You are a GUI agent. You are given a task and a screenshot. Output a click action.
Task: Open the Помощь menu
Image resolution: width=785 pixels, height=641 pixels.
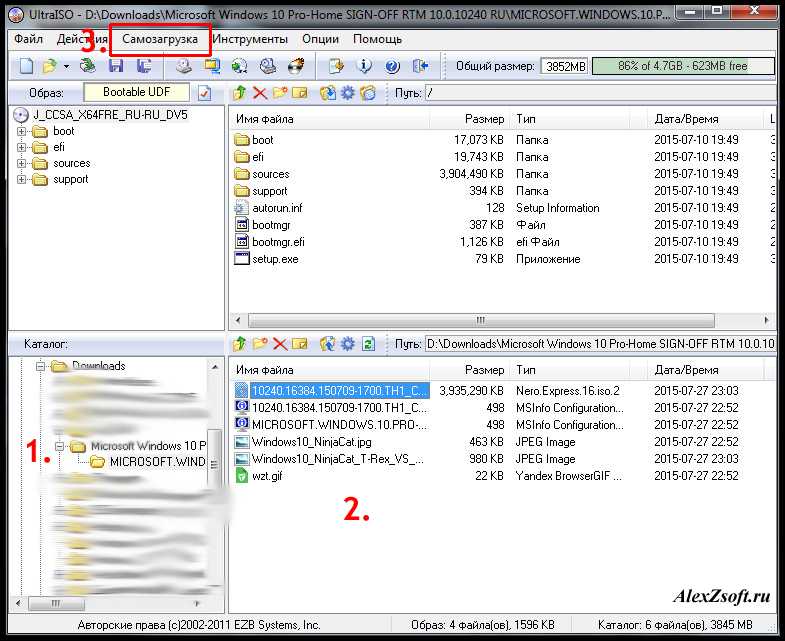(377, 39)
